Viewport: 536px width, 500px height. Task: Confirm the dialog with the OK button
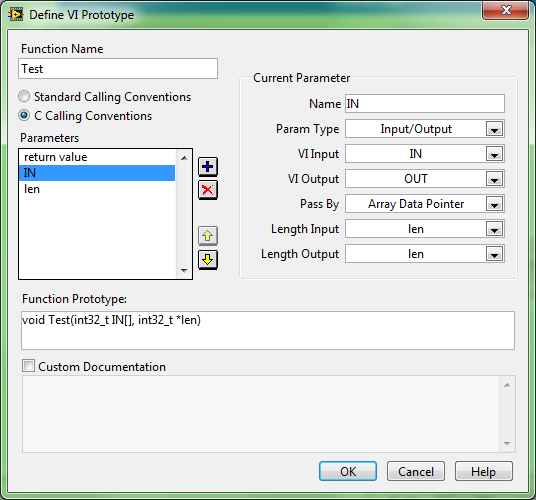[x=348, y=472]
